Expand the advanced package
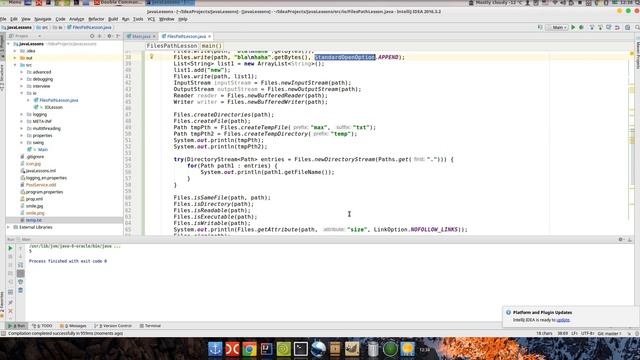The image size is (640, 360). coord(22,72)
